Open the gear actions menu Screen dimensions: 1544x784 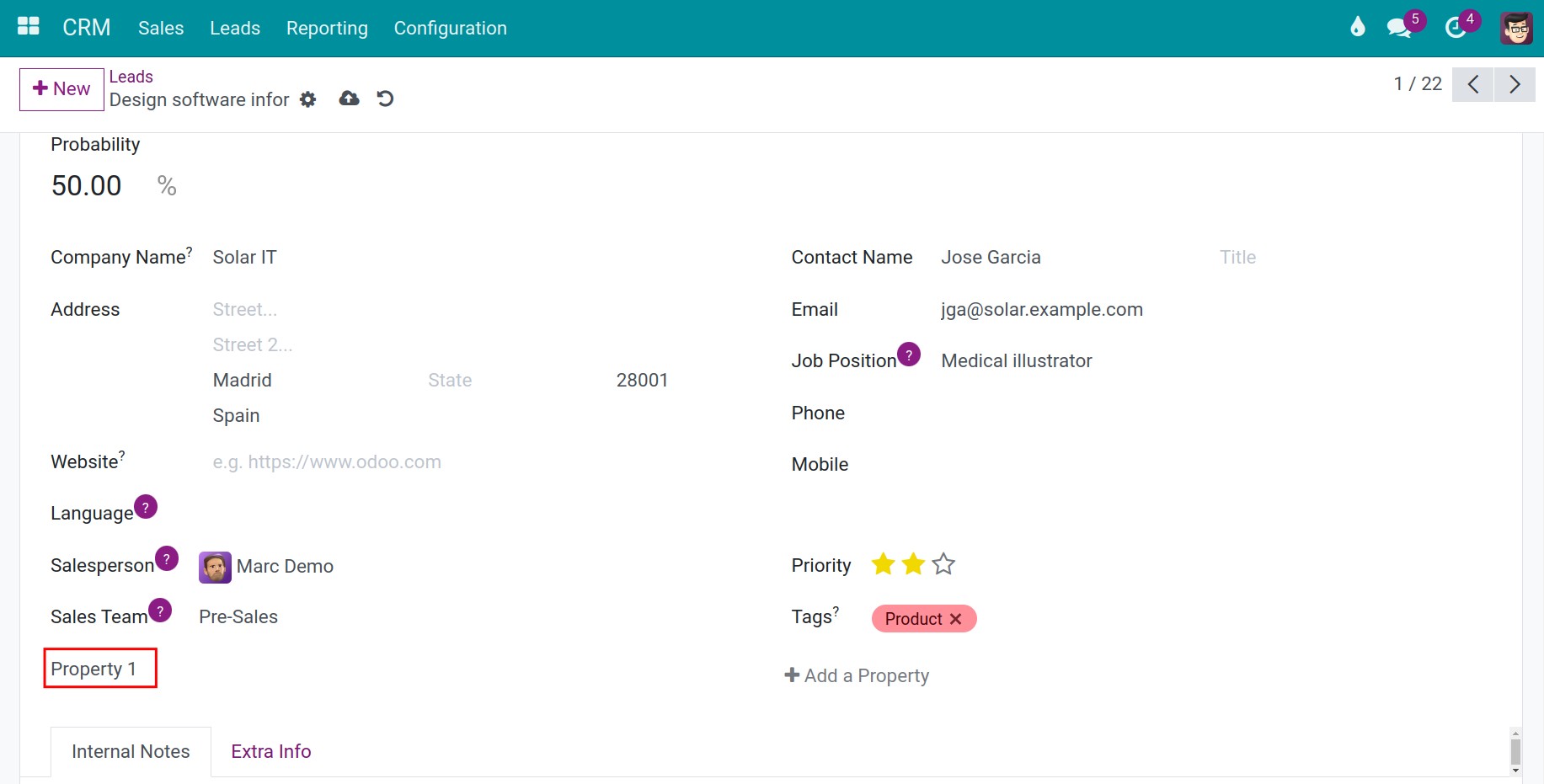[308, 99]
